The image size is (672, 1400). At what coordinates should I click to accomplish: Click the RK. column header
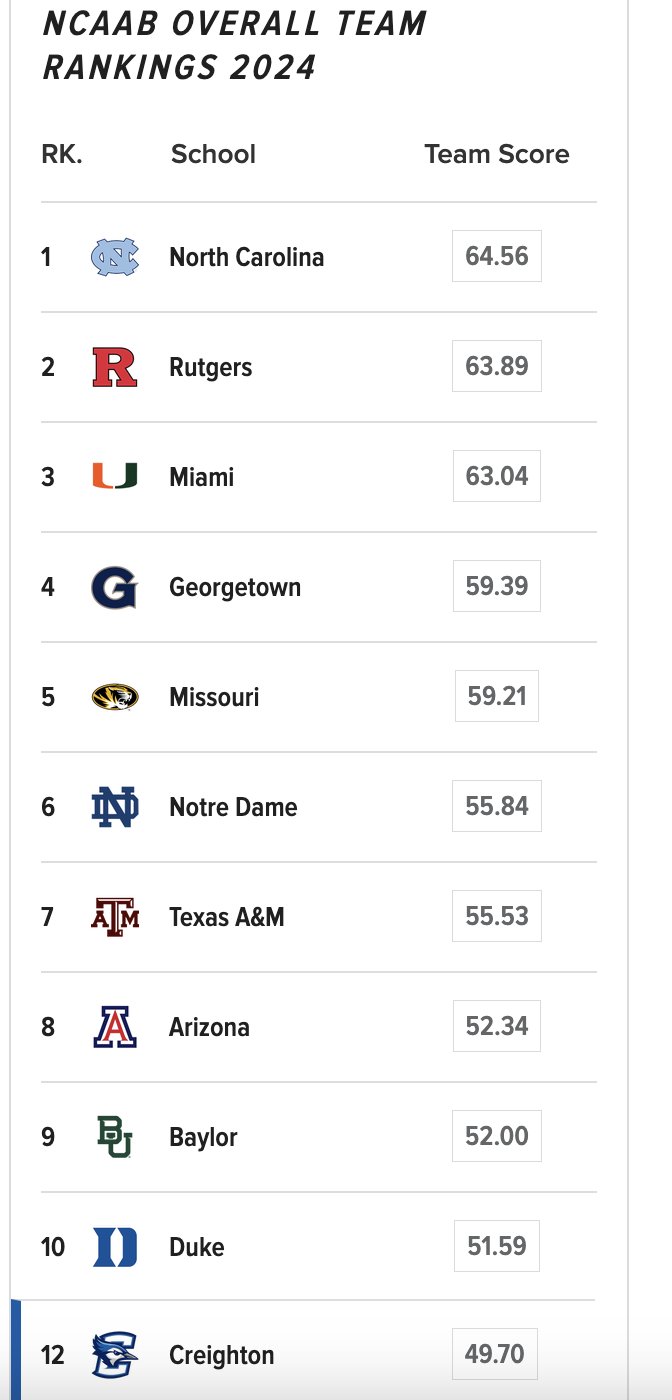61,154
